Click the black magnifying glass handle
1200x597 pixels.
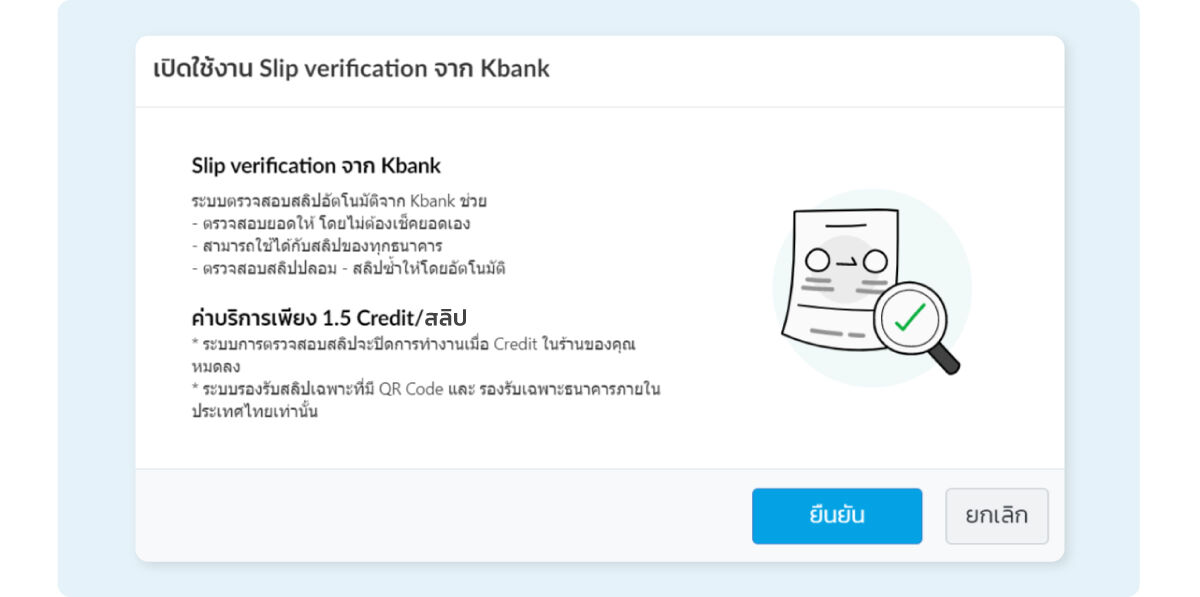click(945, 359)
